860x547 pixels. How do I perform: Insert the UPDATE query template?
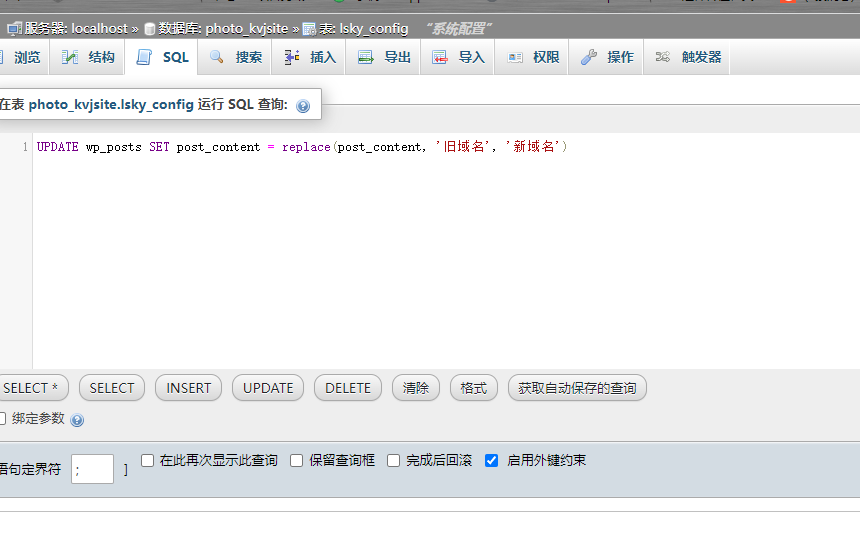pyautogui.click(x=268, y=388)
